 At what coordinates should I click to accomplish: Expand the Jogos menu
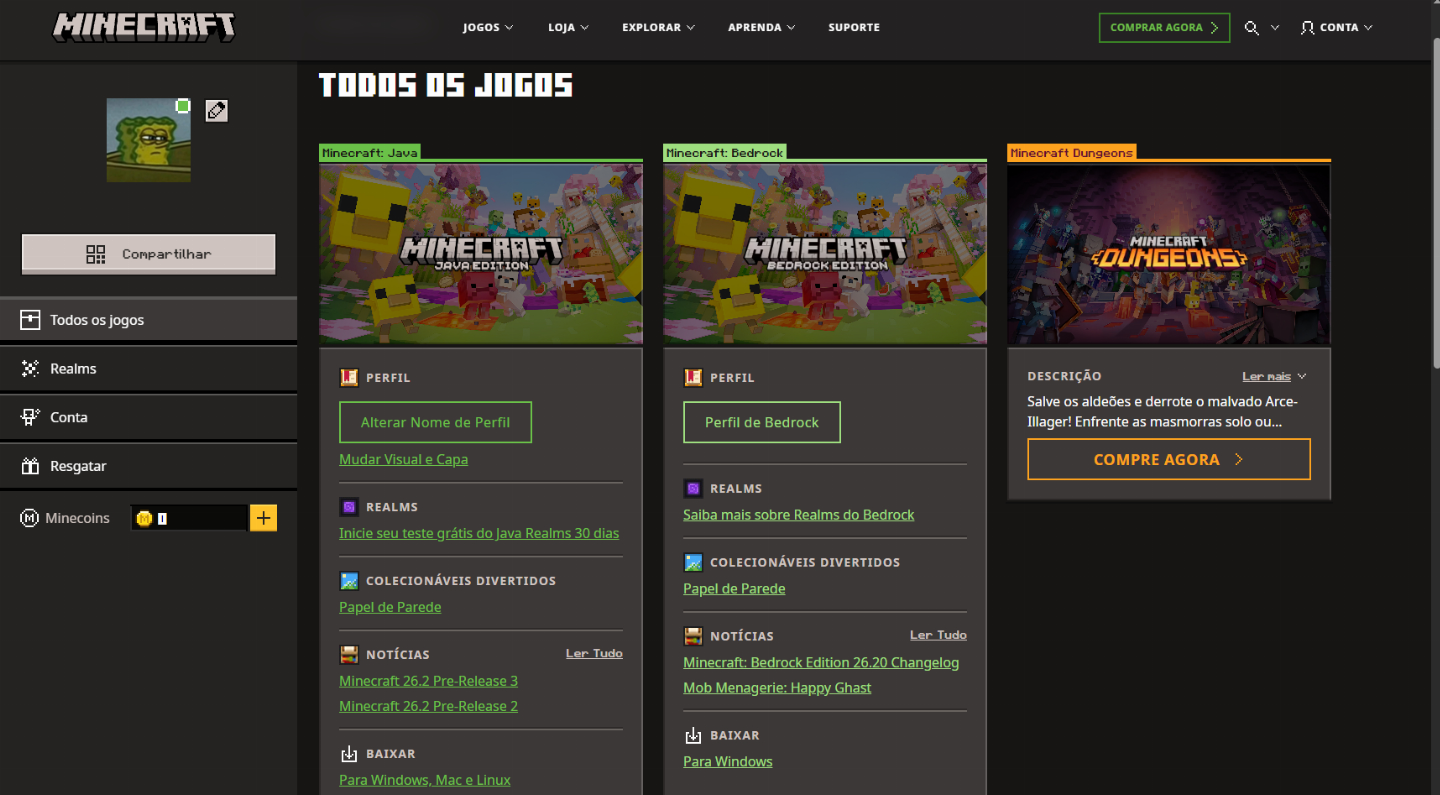pos(488,28)
